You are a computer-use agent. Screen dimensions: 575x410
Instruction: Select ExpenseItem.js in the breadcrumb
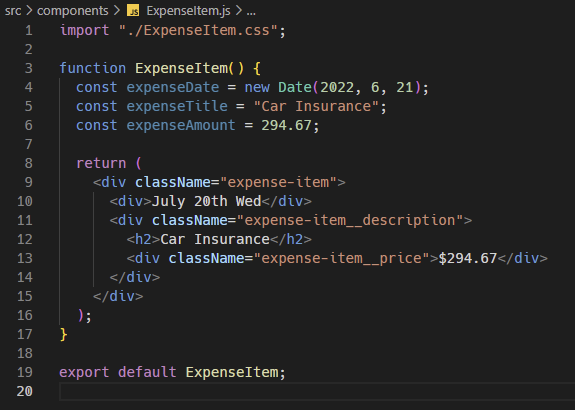click(188, 11)
